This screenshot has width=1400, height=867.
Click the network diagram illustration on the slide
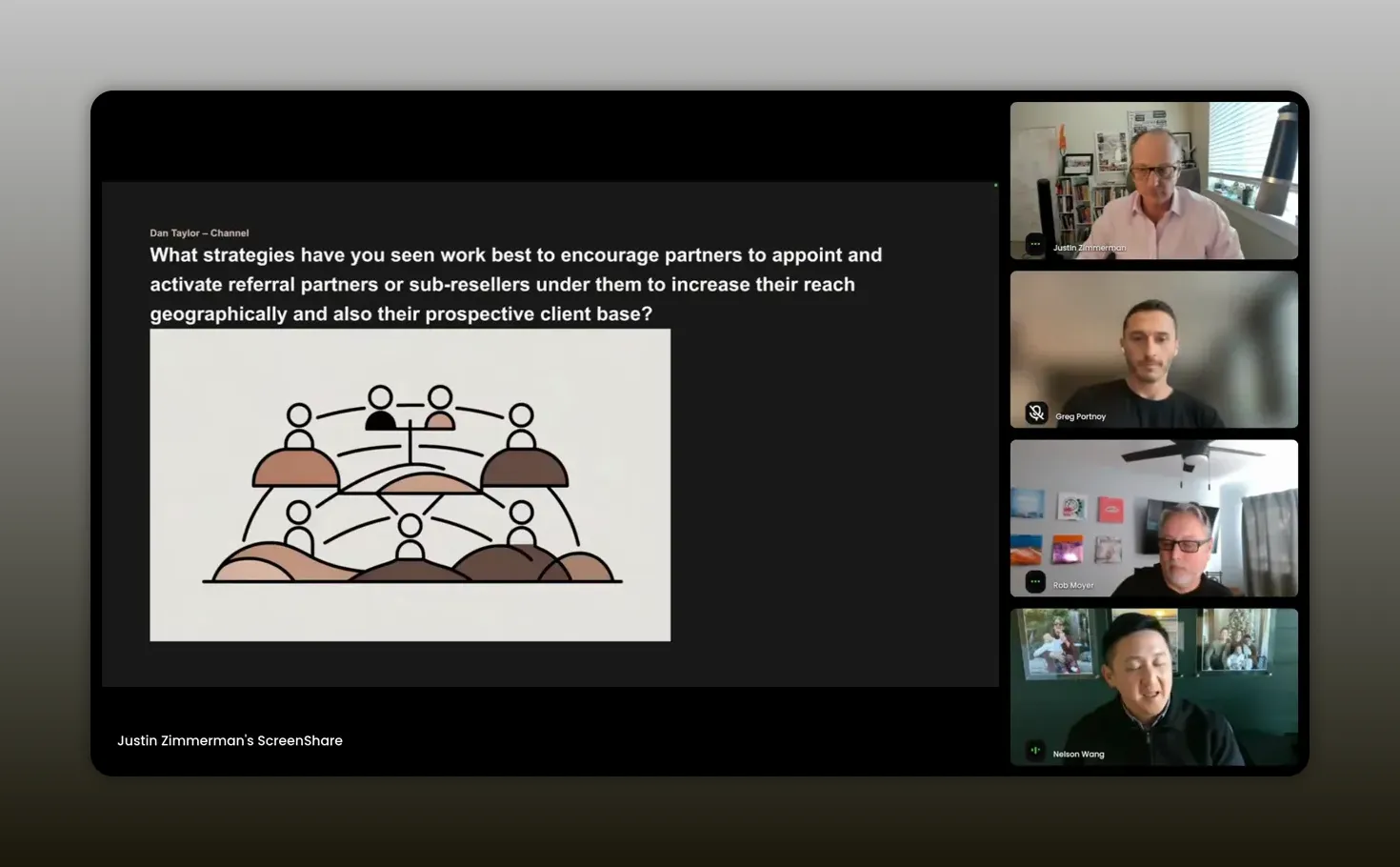(410, 484)
